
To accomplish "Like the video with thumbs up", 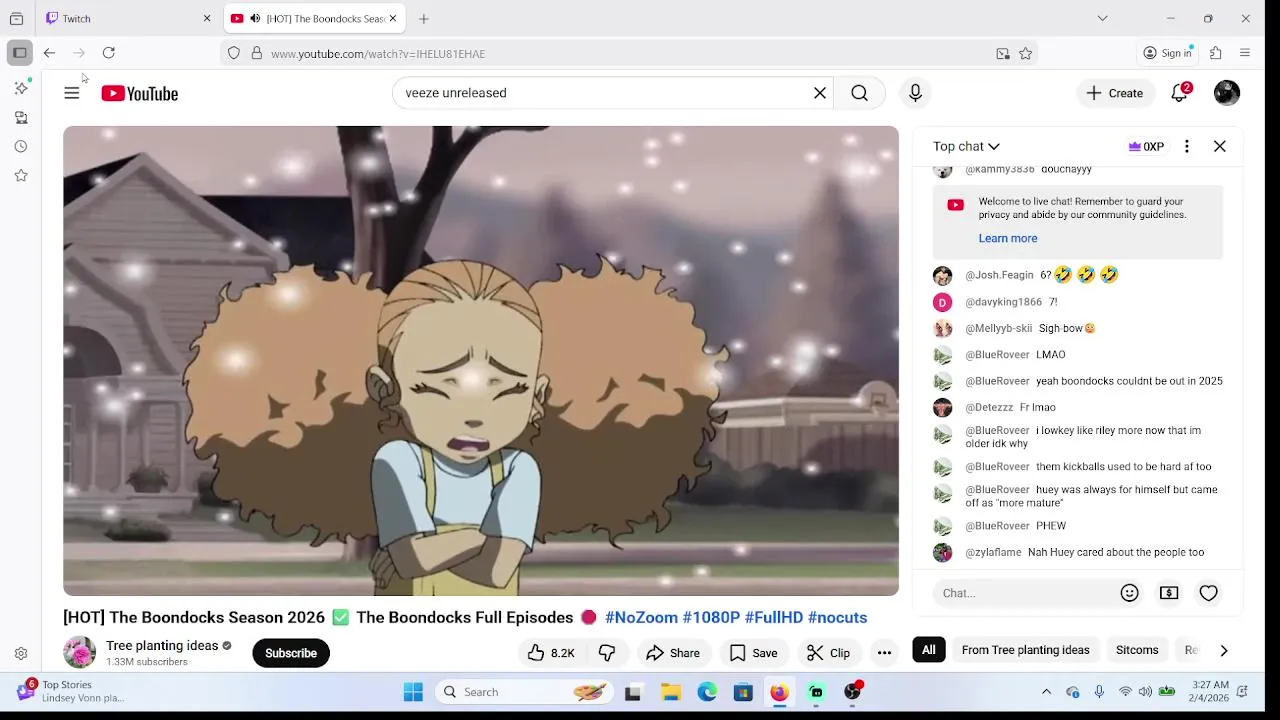I will coord(551,653).
